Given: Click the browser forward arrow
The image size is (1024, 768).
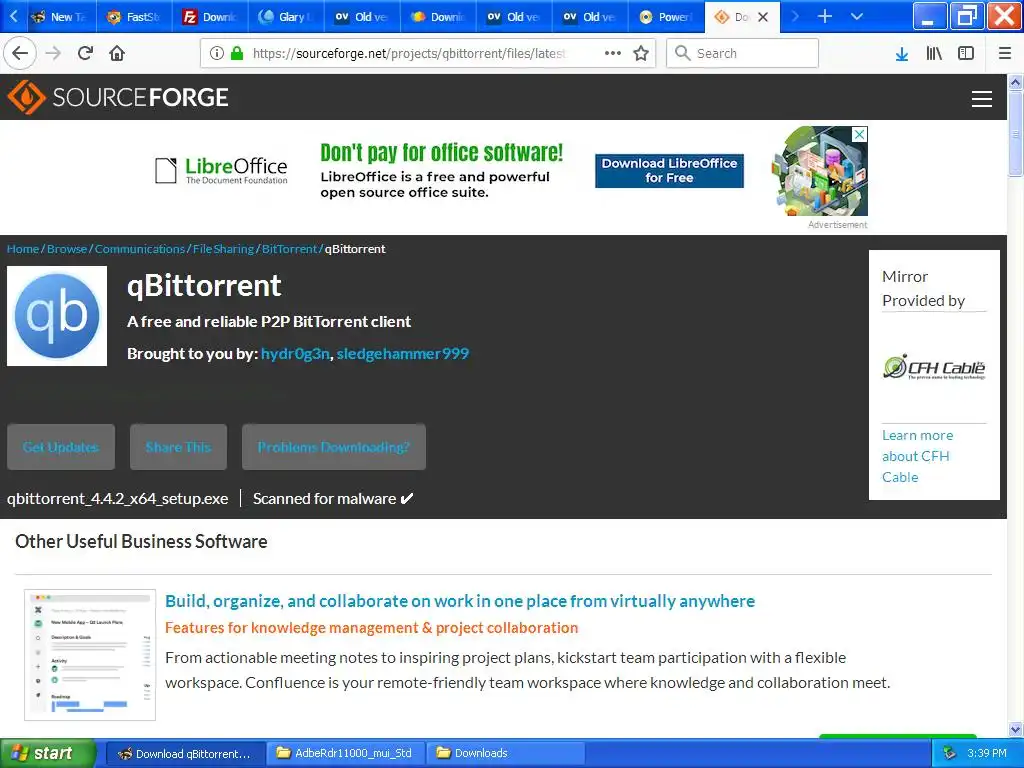Looking at the screenshot, I should click(54, 53).
